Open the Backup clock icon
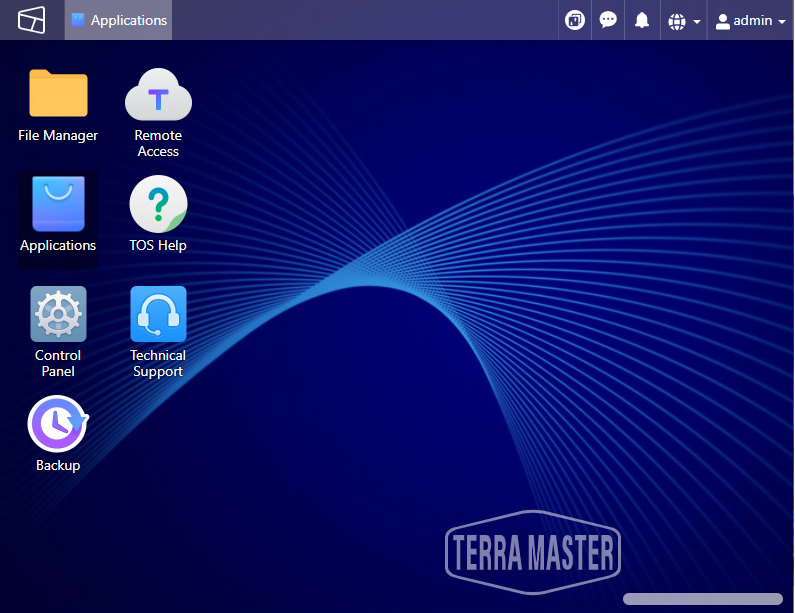Image resolution: width=795 pixels, height=613 pixels. point(58,424)
